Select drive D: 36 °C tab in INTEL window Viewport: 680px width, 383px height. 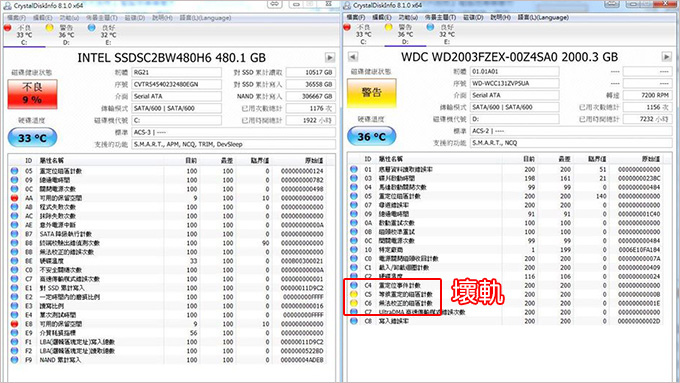(66, 35)
